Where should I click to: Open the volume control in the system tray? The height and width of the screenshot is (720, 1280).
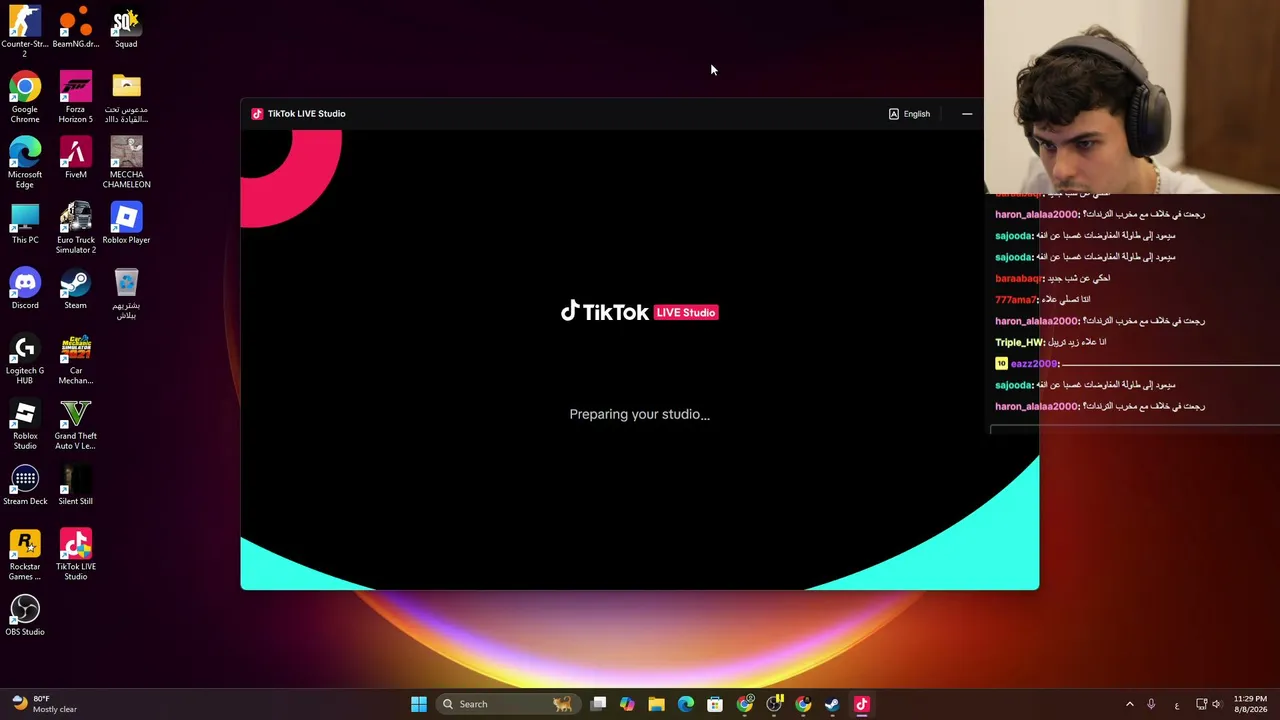(x=1217, y=704)
